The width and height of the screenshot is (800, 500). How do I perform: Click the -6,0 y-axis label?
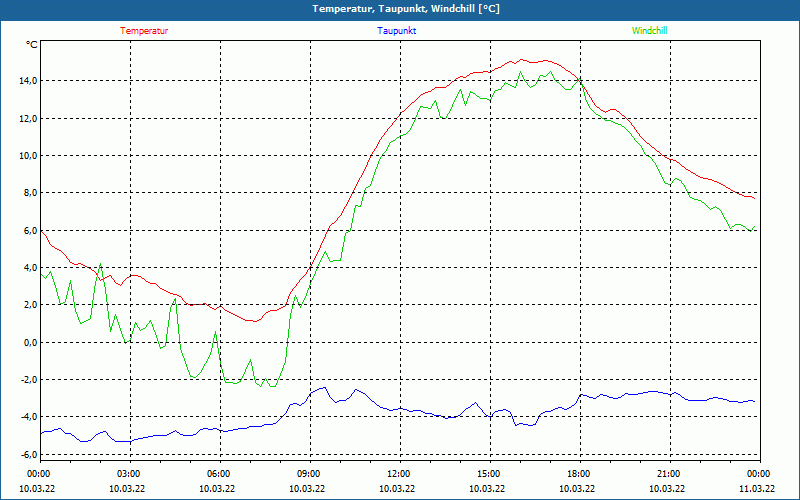pyautogui.click(x=29, y=455)
